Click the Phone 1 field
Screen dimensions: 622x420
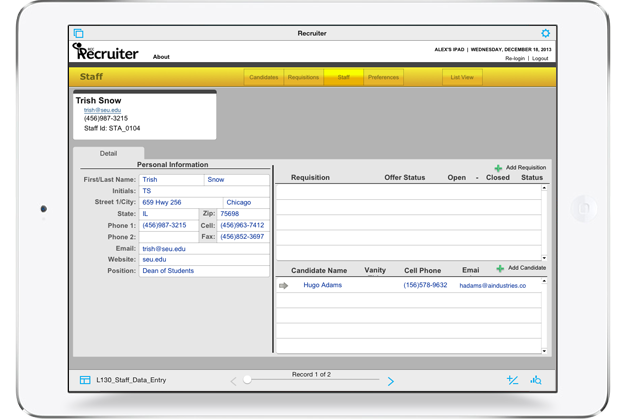click(169, 226)
